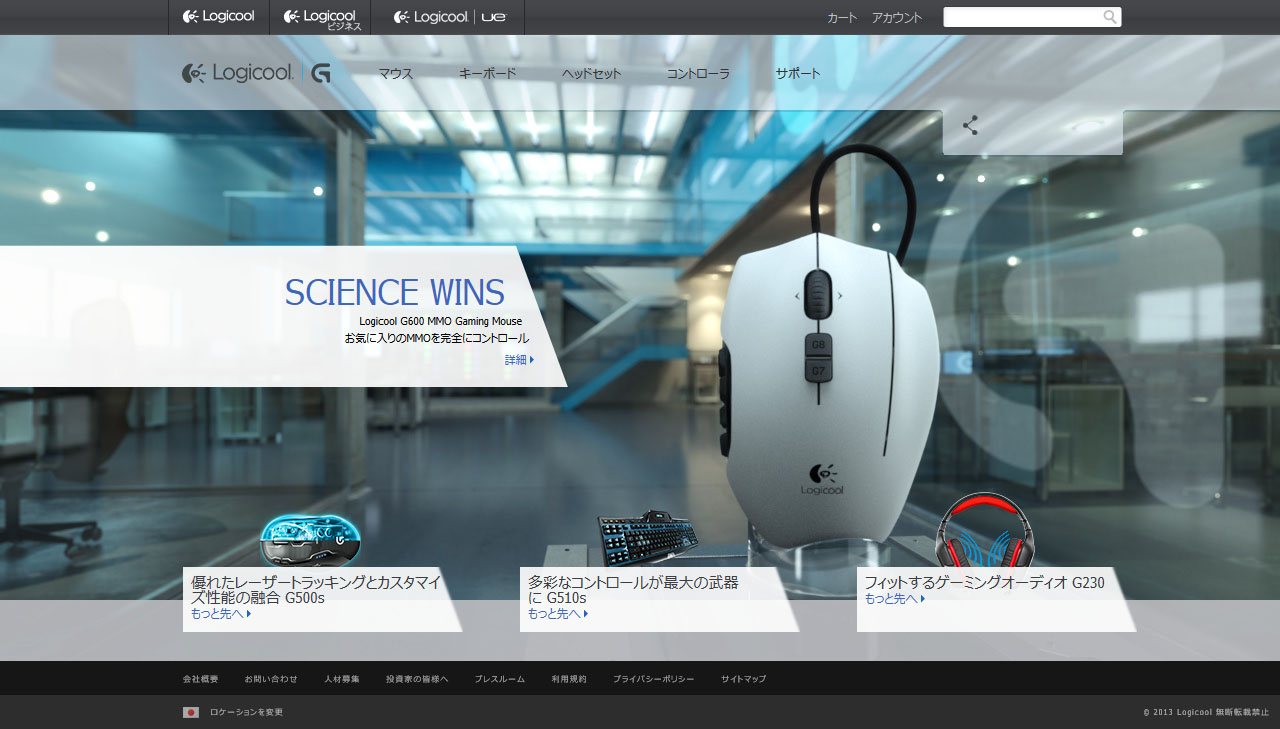1280x729 pixels.
Task: Open the 人材募集 footer link
Action: tap(342, 679)
